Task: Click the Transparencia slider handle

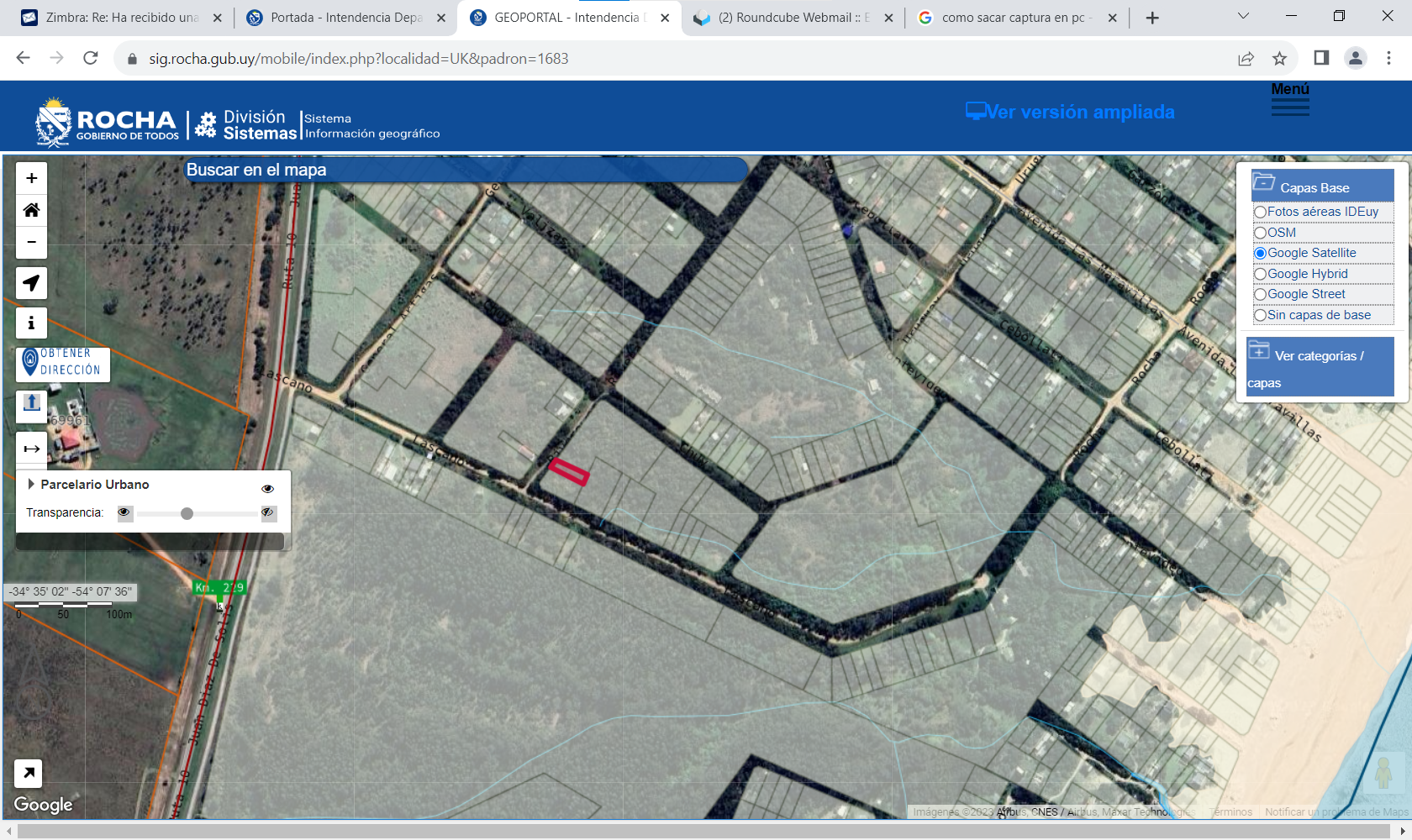Action: tap(187, 513)
